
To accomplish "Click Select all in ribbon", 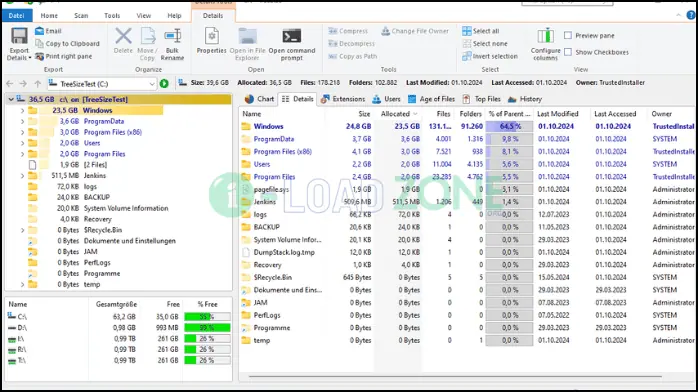I will (x=480, y=31).
